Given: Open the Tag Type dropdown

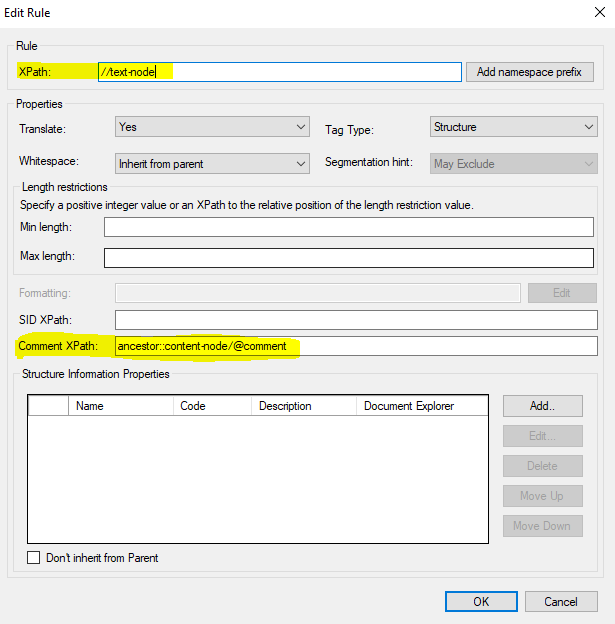Looking at the screenshot, I should point(514,127).
